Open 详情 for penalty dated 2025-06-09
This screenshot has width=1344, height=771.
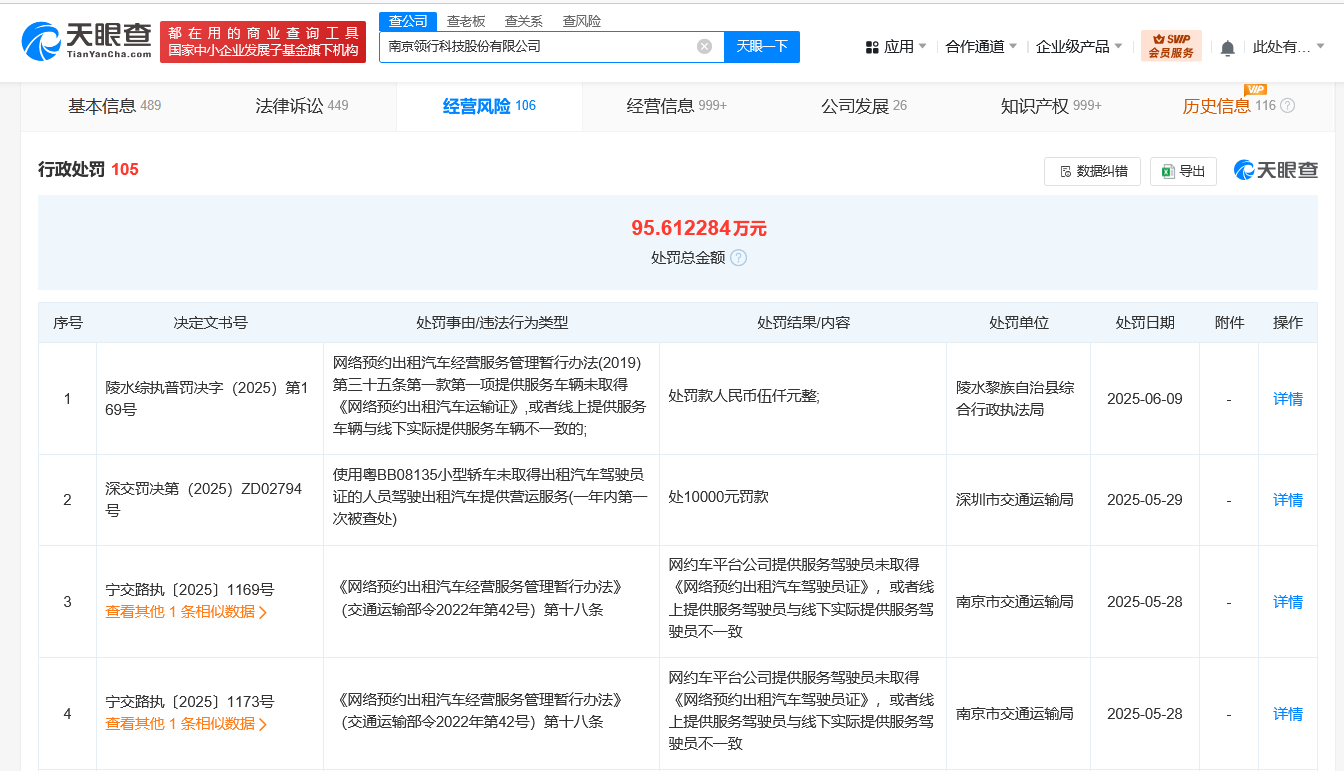(1288, 399)
